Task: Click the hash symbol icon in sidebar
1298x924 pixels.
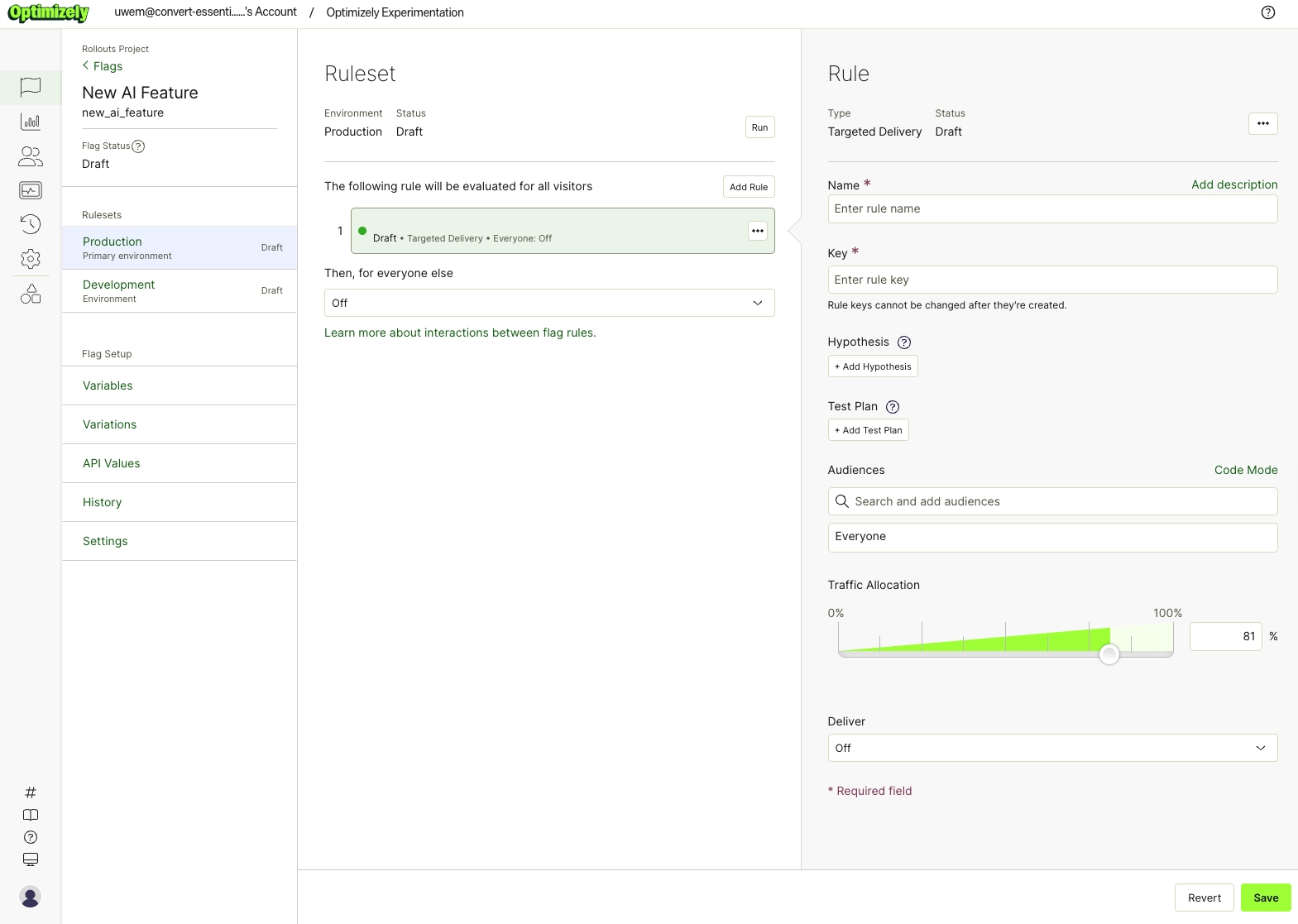Action: [31, 792]
